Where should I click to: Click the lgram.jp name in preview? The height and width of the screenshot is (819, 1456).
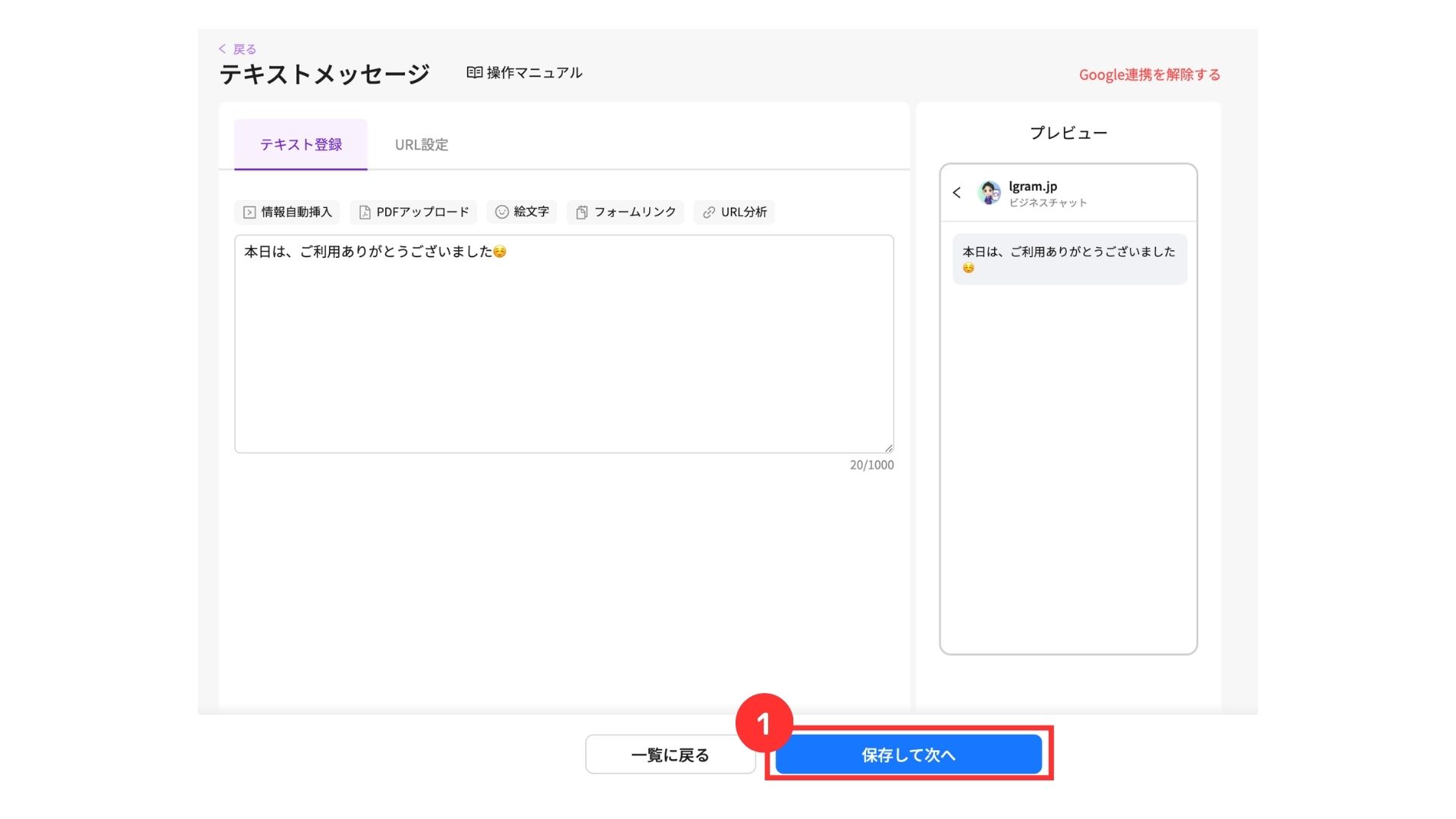point(1033,187)
